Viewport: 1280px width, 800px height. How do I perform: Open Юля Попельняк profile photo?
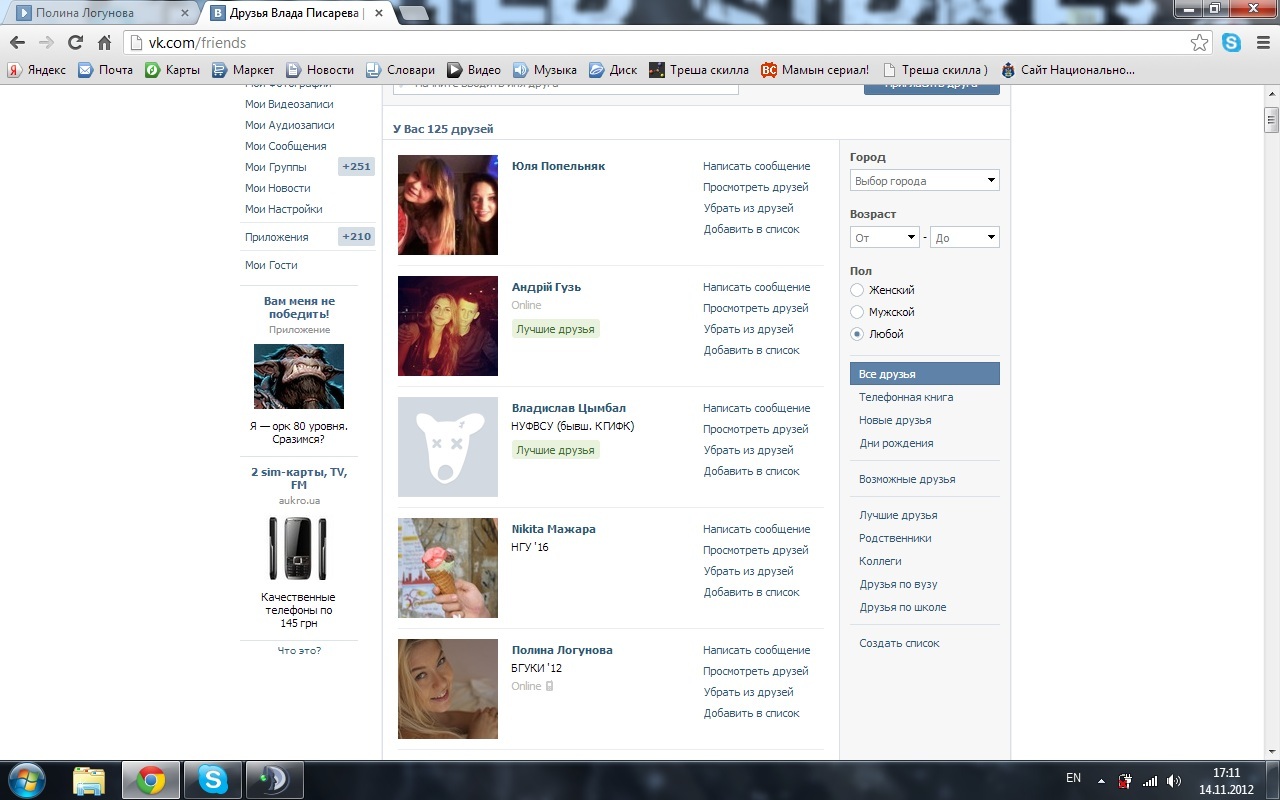pos(448,205)
